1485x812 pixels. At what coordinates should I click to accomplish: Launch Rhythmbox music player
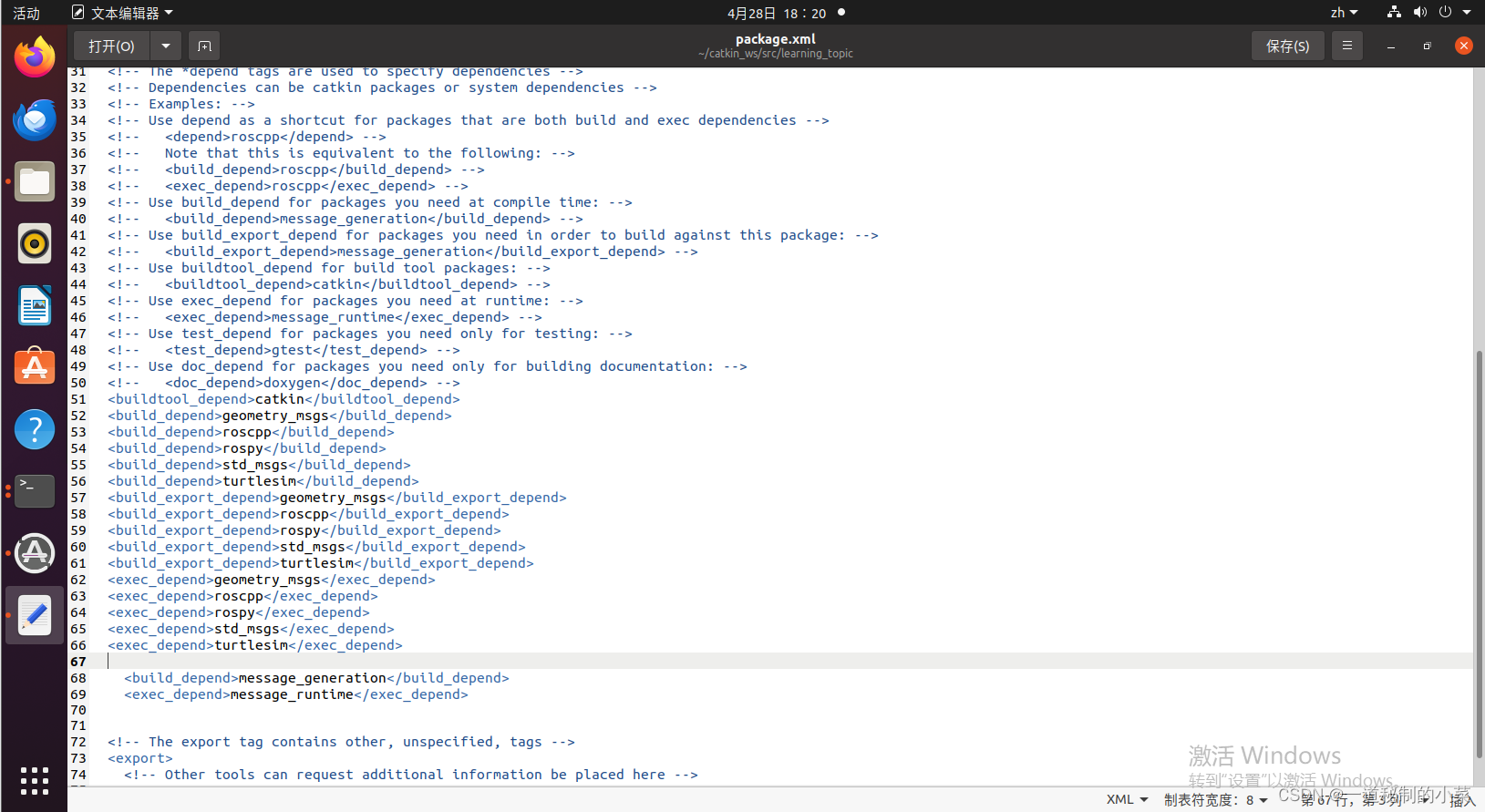click(x=35, y=243)
